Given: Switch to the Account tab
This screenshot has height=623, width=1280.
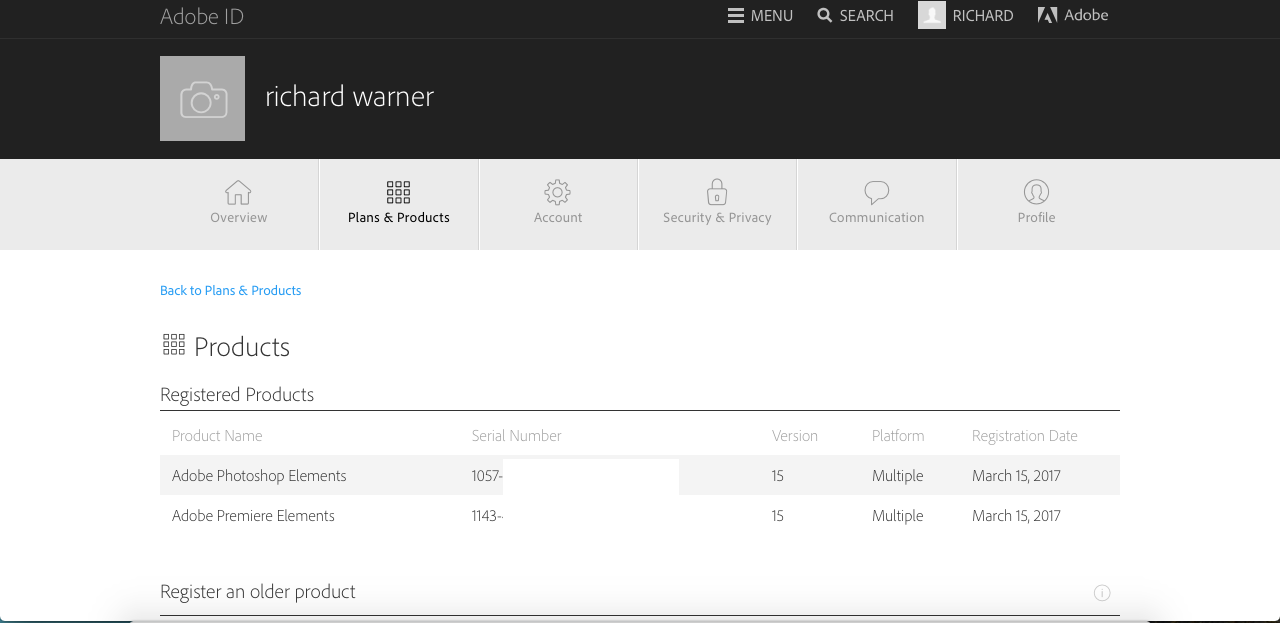Looking at the screenshot, I should click(x=558, y=203).
